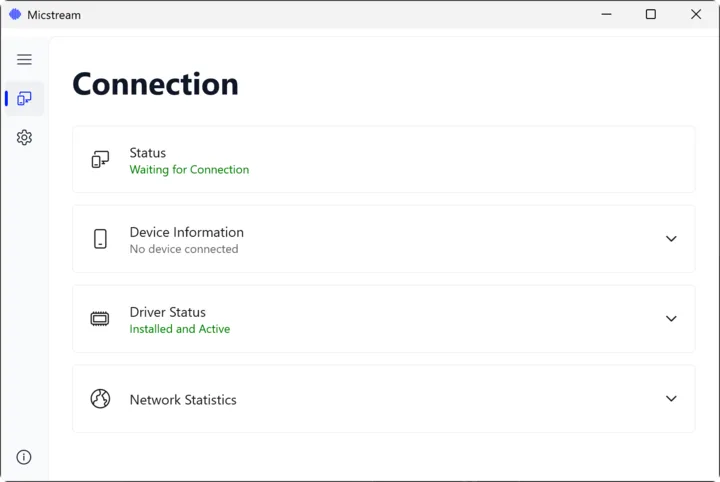Expand the Device Information chevron

[671, 239]
